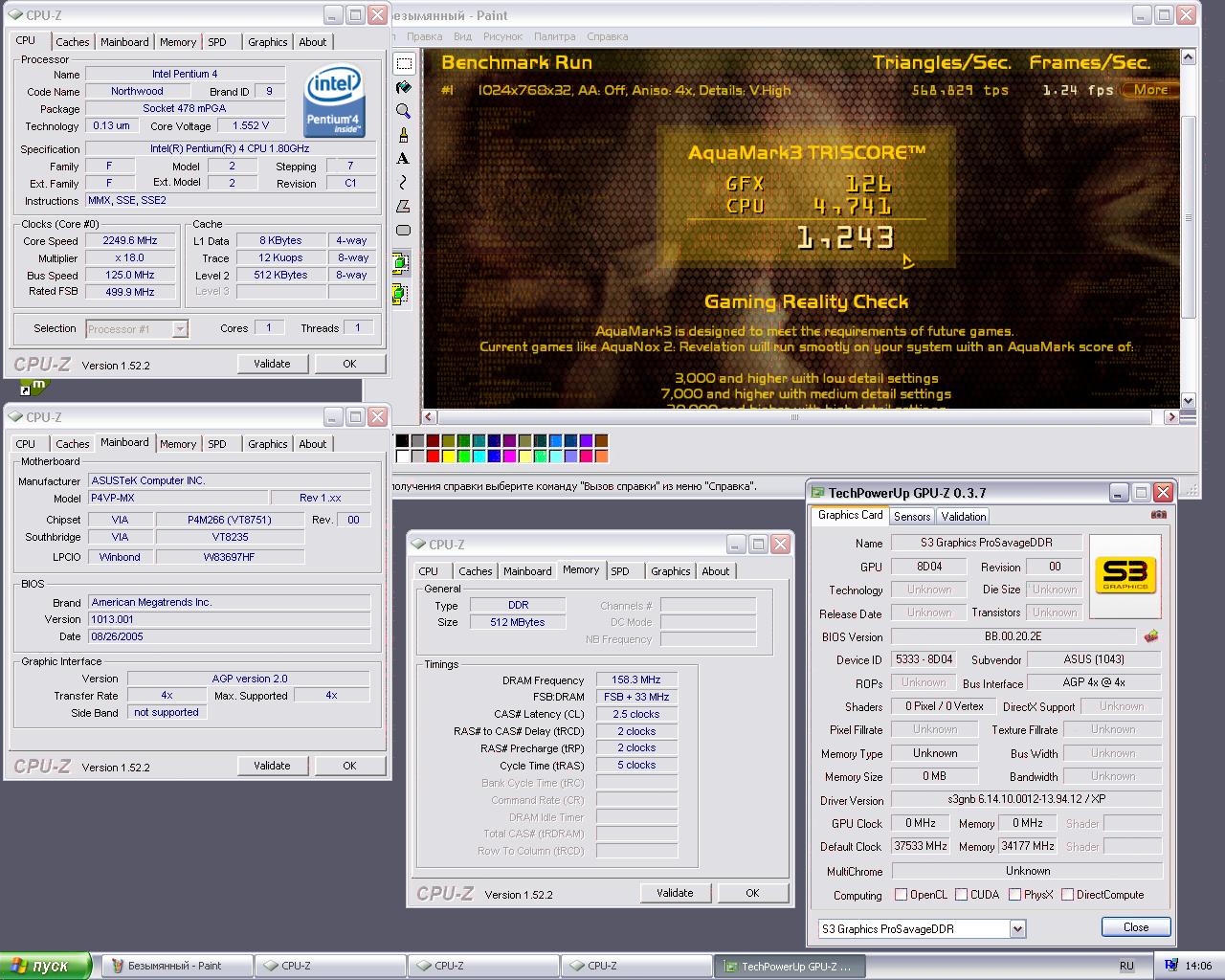Check the DirectCompute checkbox in GPU-Z

(1067, 895)
